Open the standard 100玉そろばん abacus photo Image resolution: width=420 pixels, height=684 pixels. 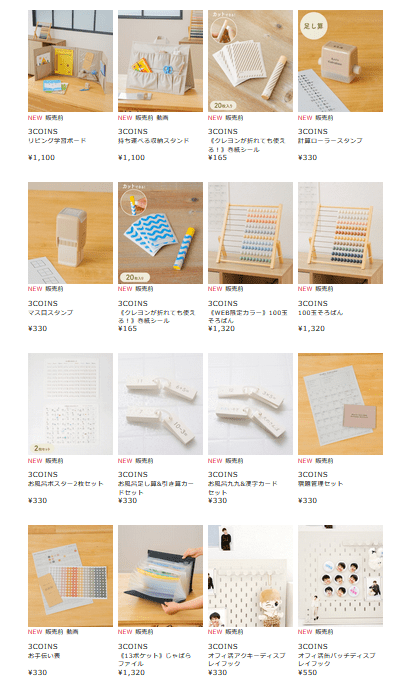click(340, 233)
